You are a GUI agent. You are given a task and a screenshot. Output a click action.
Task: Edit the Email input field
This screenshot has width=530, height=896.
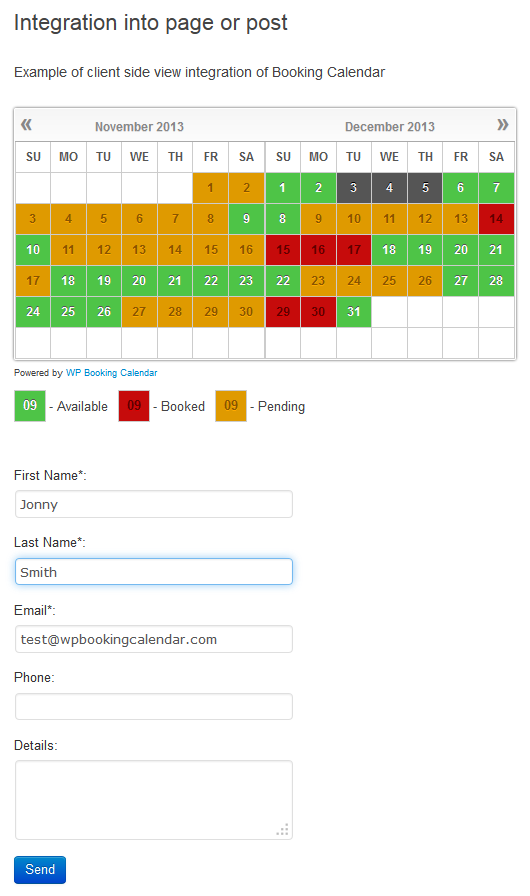pos(154,639)
